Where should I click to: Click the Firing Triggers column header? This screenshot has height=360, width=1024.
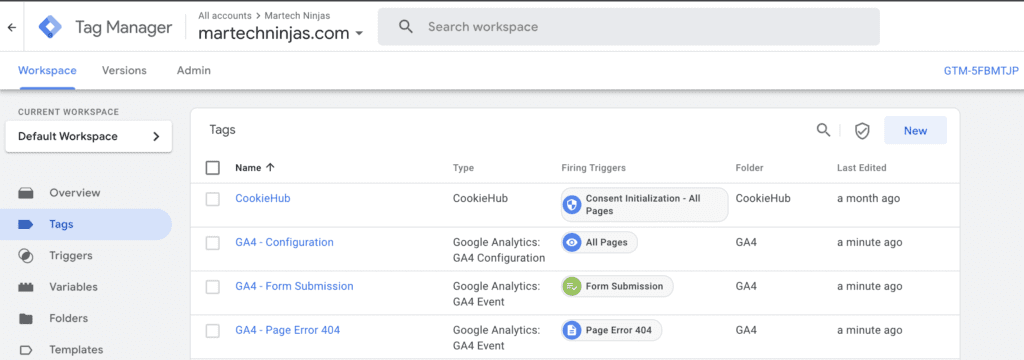coord(593,168)
